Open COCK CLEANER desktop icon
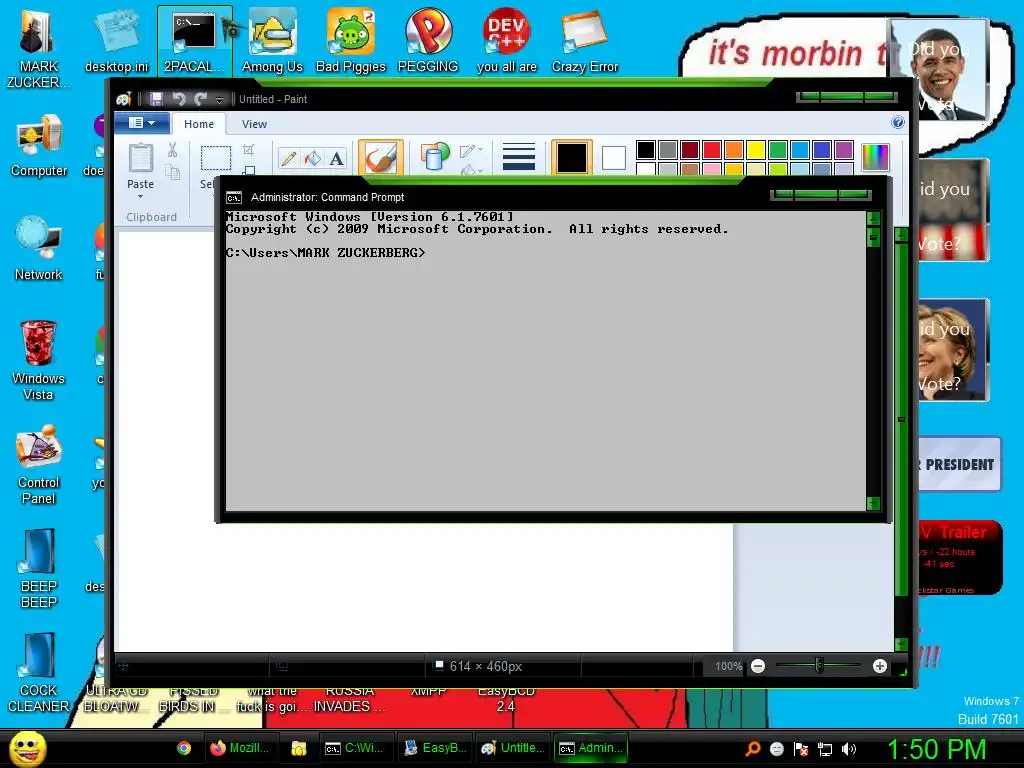 (39, 673)
